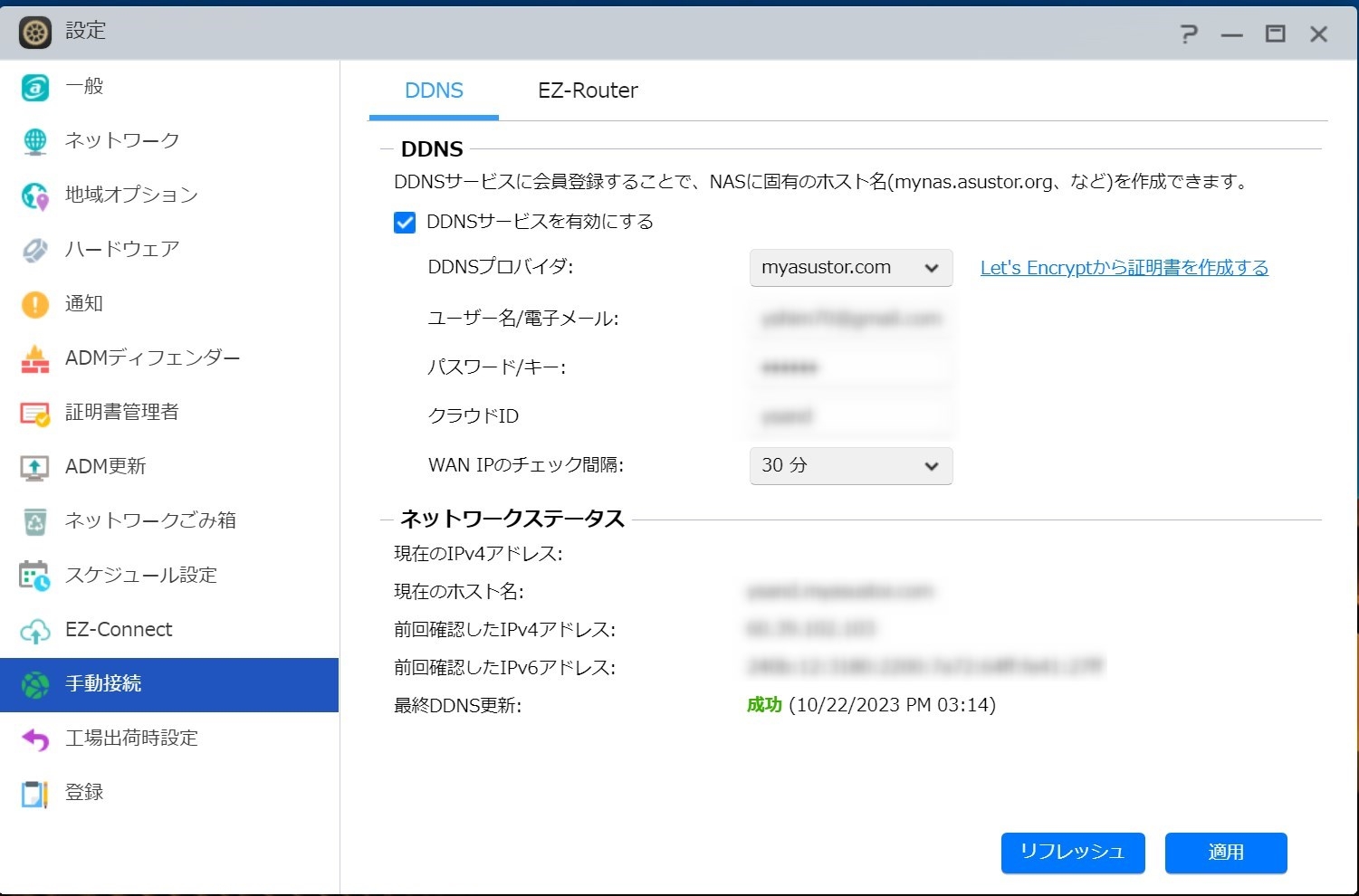Select the DDNS tab
This screenshot has width=1359, height=896.
click(x=434, y=91)
